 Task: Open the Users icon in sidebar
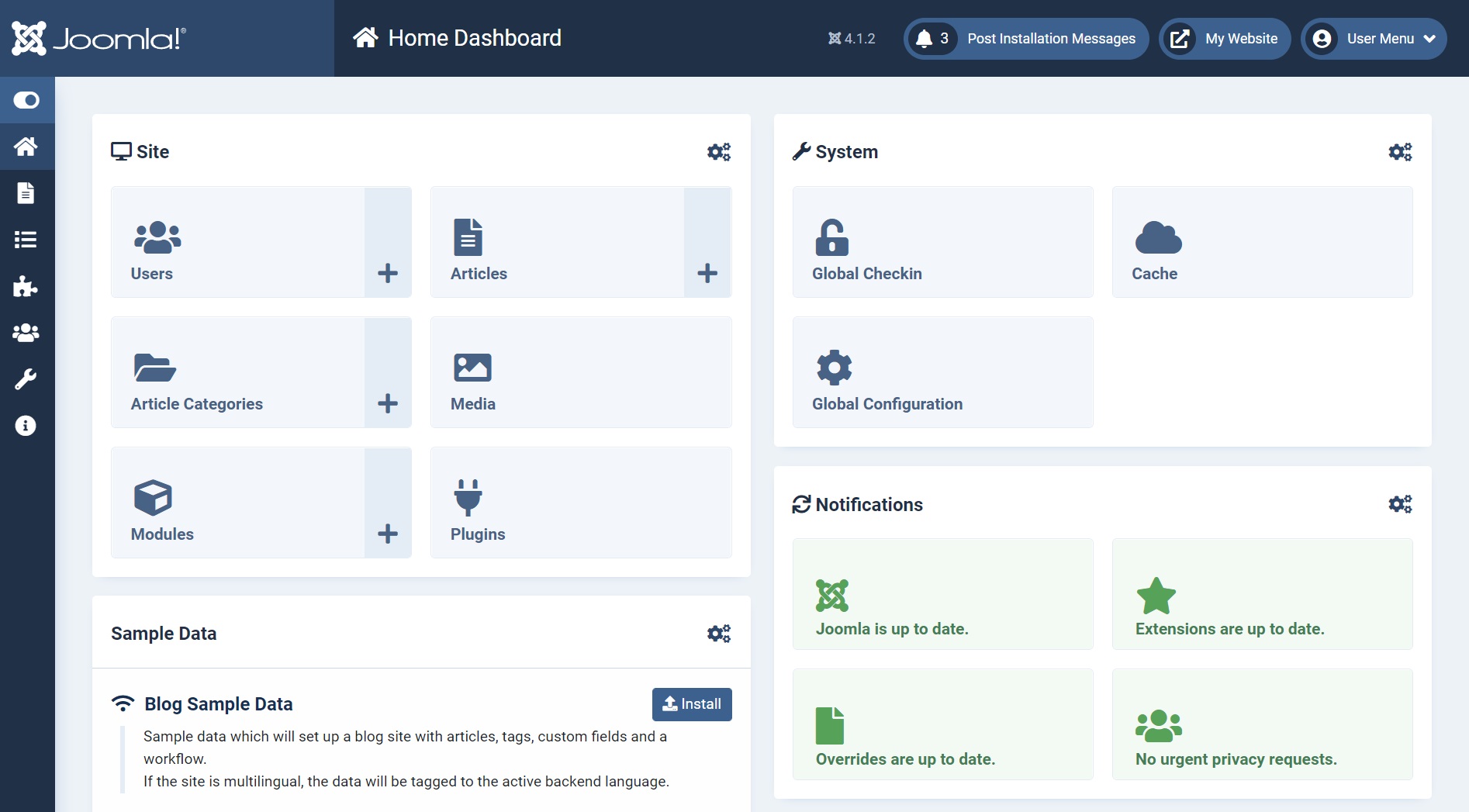coord(26,333)
